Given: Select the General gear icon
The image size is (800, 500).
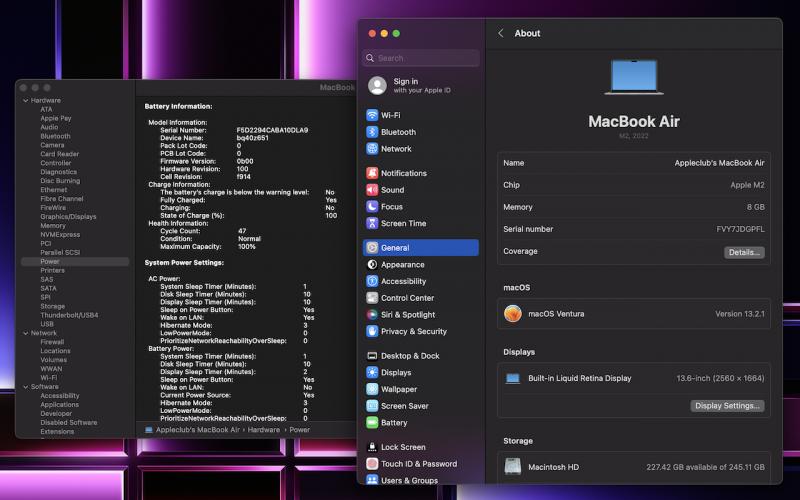Looking at the screenshot, I should click(372, 248).
